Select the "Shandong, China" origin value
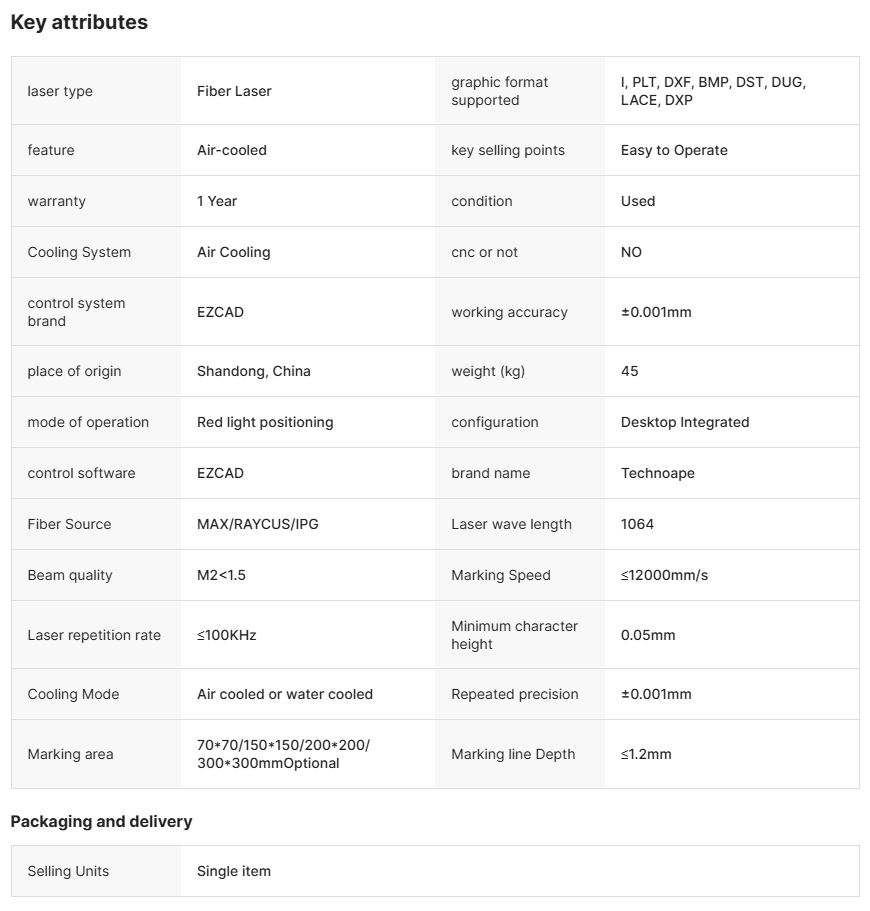This screenshot has height=911, width=870. pyautogui.click(x=254, y=371)
